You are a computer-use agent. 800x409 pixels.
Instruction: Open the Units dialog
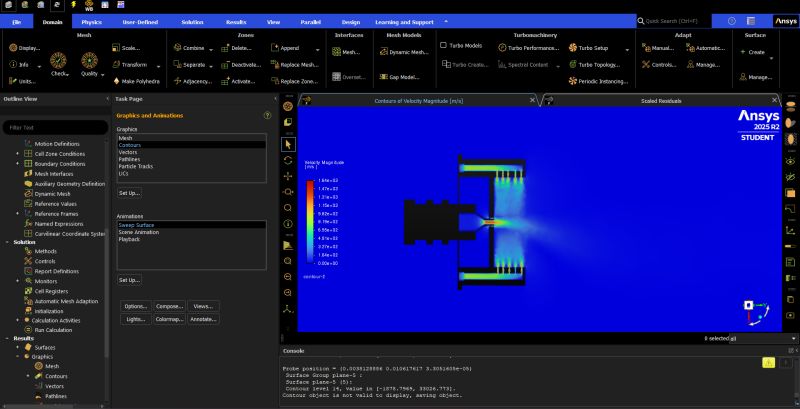click(22, 82)
